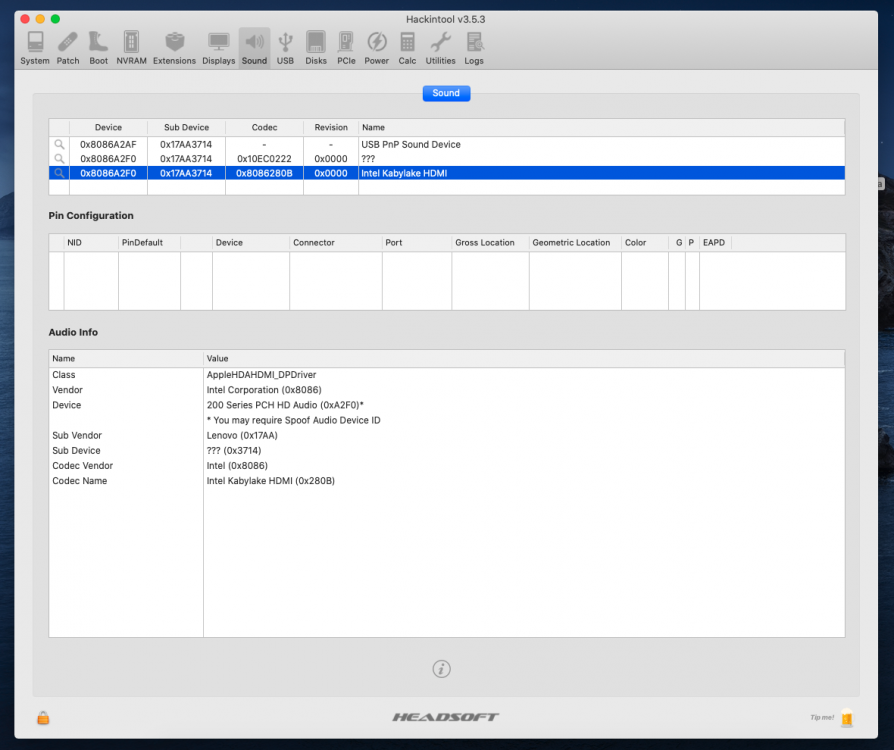The width and height of the screenshot is (894, 750).
Task: Click the EAPD column header
Action: coord(715,242)
